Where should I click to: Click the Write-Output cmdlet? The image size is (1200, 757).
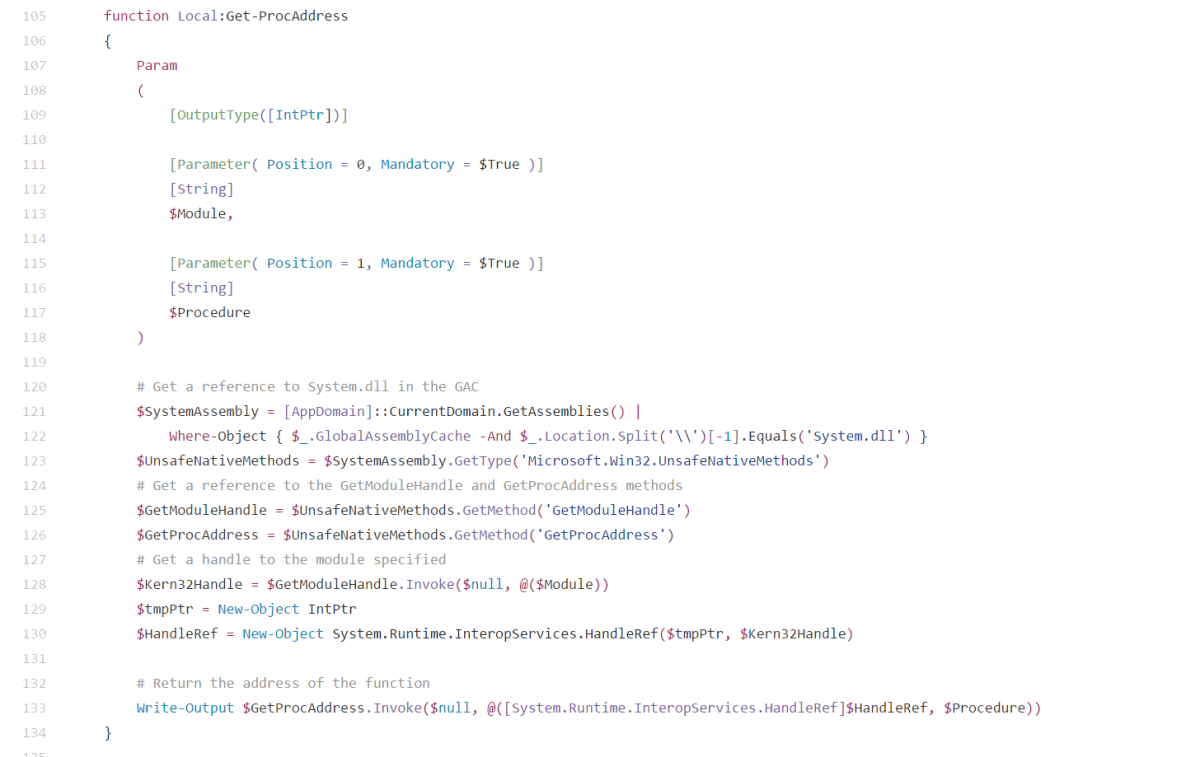tap(185, 708)
